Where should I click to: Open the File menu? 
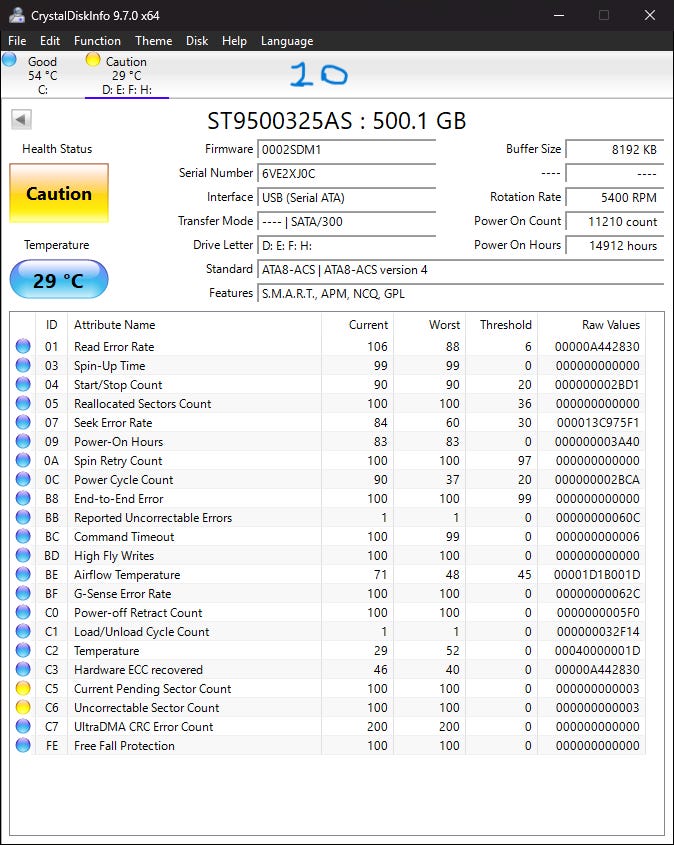pos(17,41)
